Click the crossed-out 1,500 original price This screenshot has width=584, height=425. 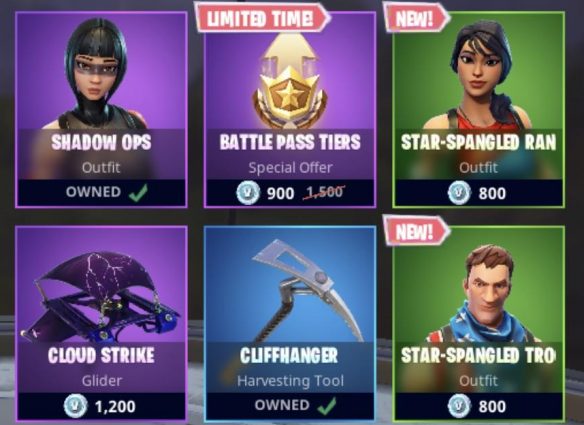[x=324, y=193]
